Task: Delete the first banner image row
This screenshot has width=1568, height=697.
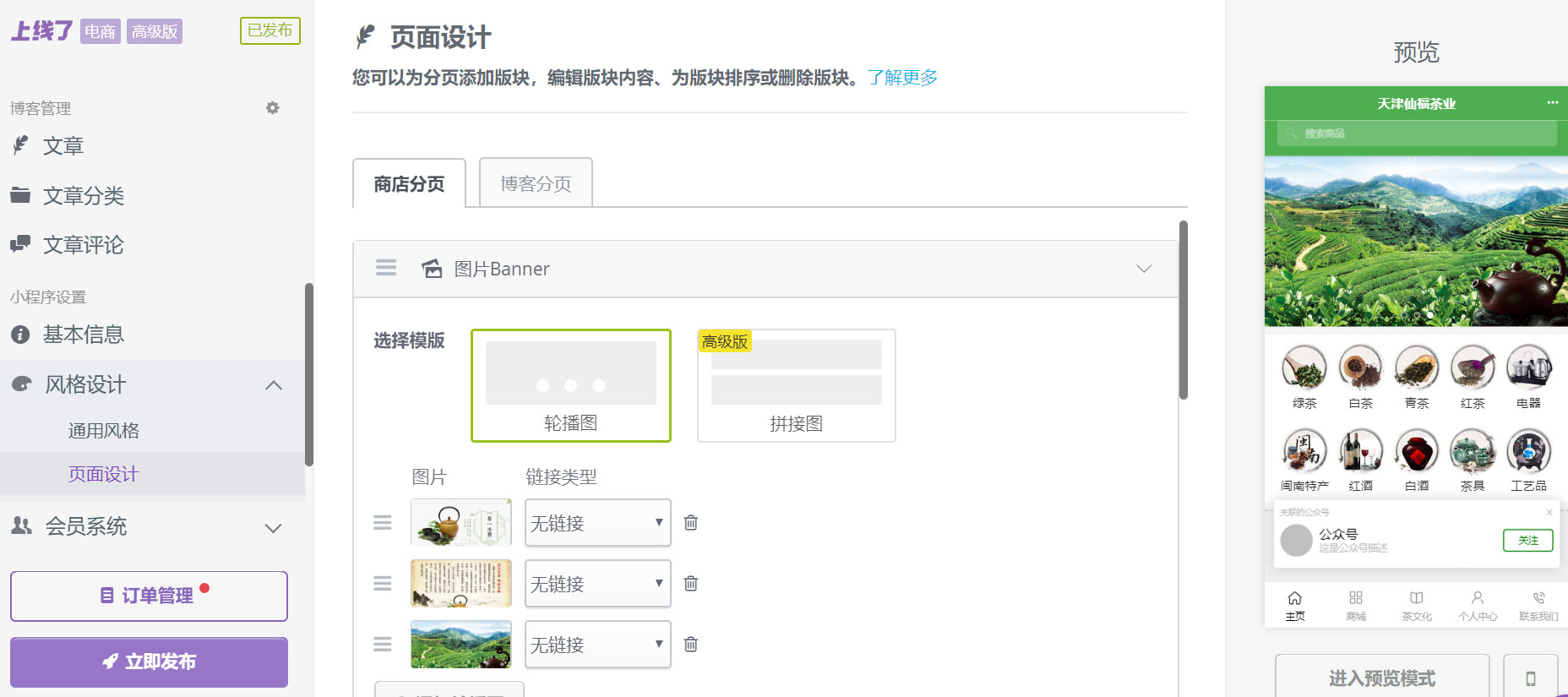Action: tap(690, 523)
